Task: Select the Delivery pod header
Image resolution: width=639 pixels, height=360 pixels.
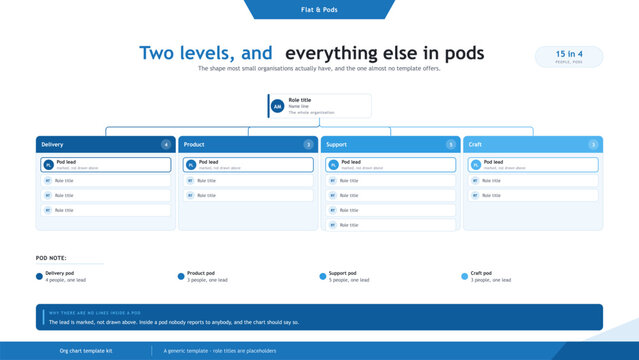Action: tap(106, 144)
